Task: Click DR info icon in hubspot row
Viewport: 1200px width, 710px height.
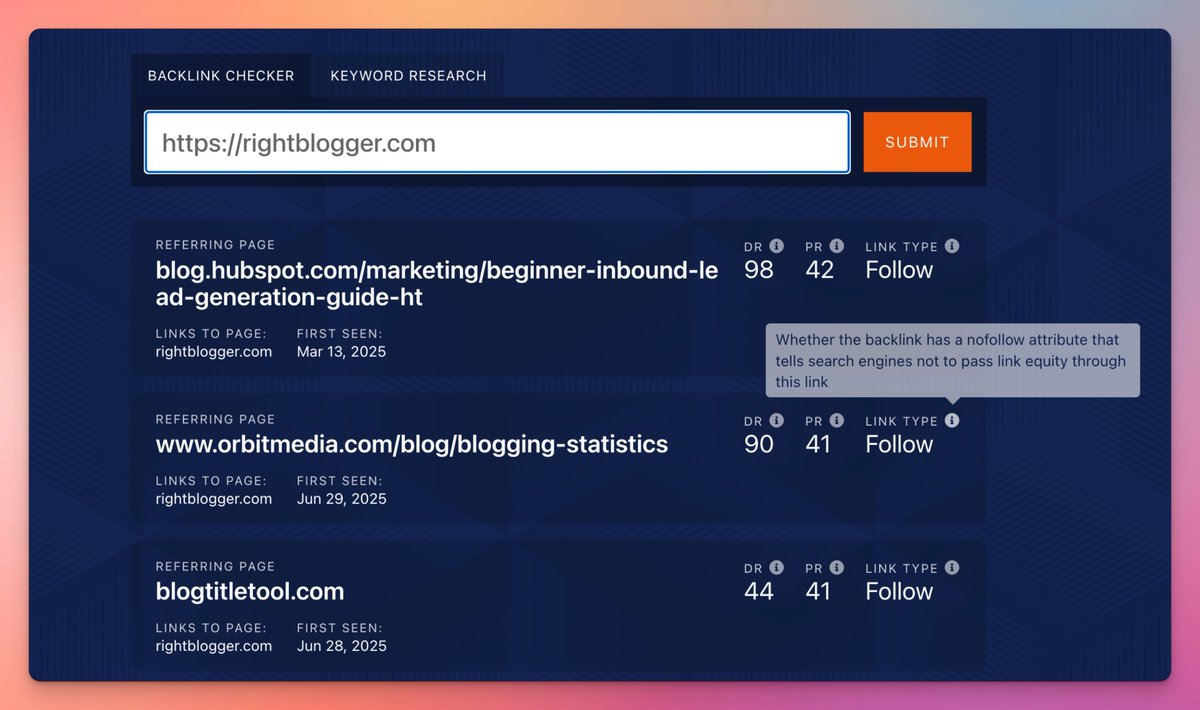Action: coord(777,246)
